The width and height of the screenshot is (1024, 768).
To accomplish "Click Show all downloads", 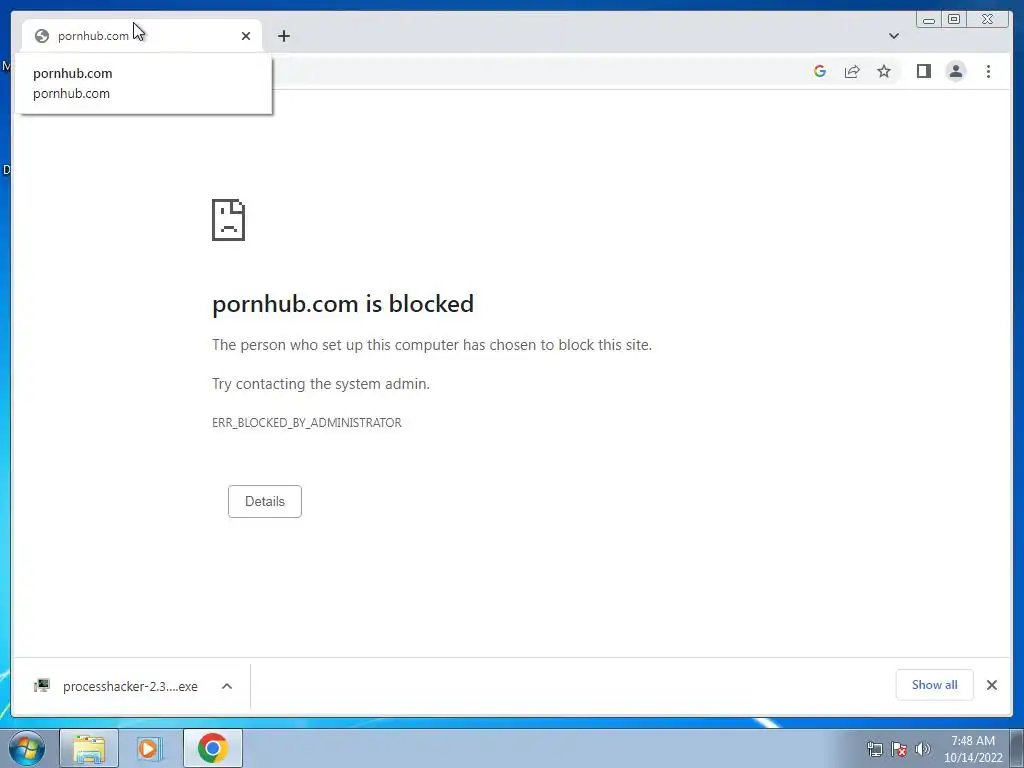I will pos(935,685).
